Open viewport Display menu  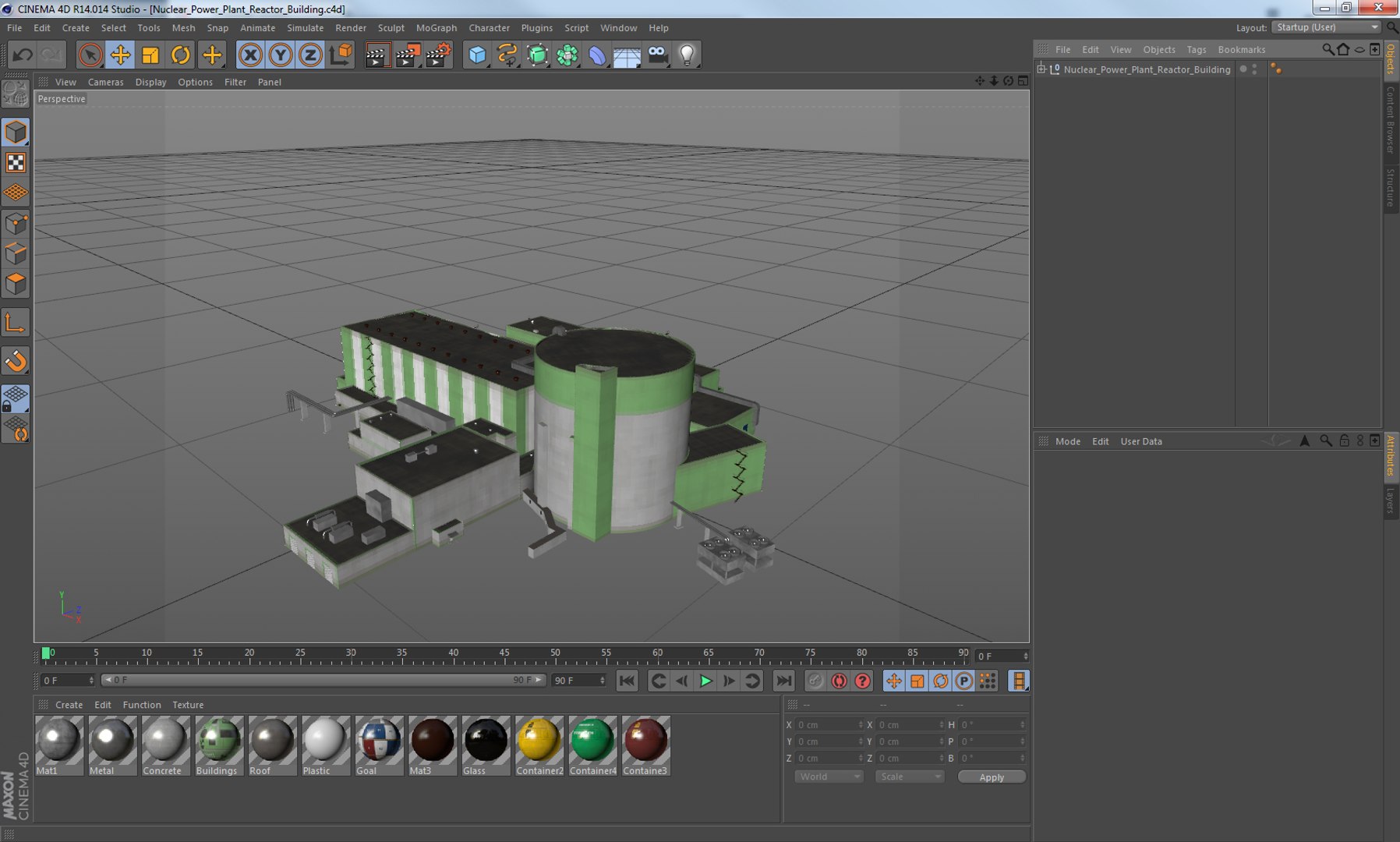(151, 82)
